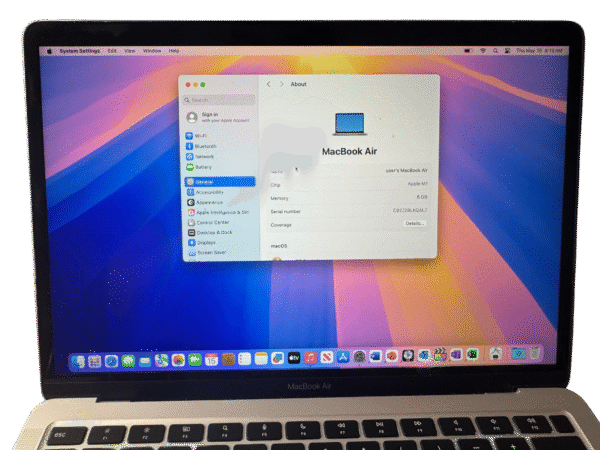This screenshot has height=450, width=600.
Task: Click the date and time in menu bar
Action: [x=539, y=51]
